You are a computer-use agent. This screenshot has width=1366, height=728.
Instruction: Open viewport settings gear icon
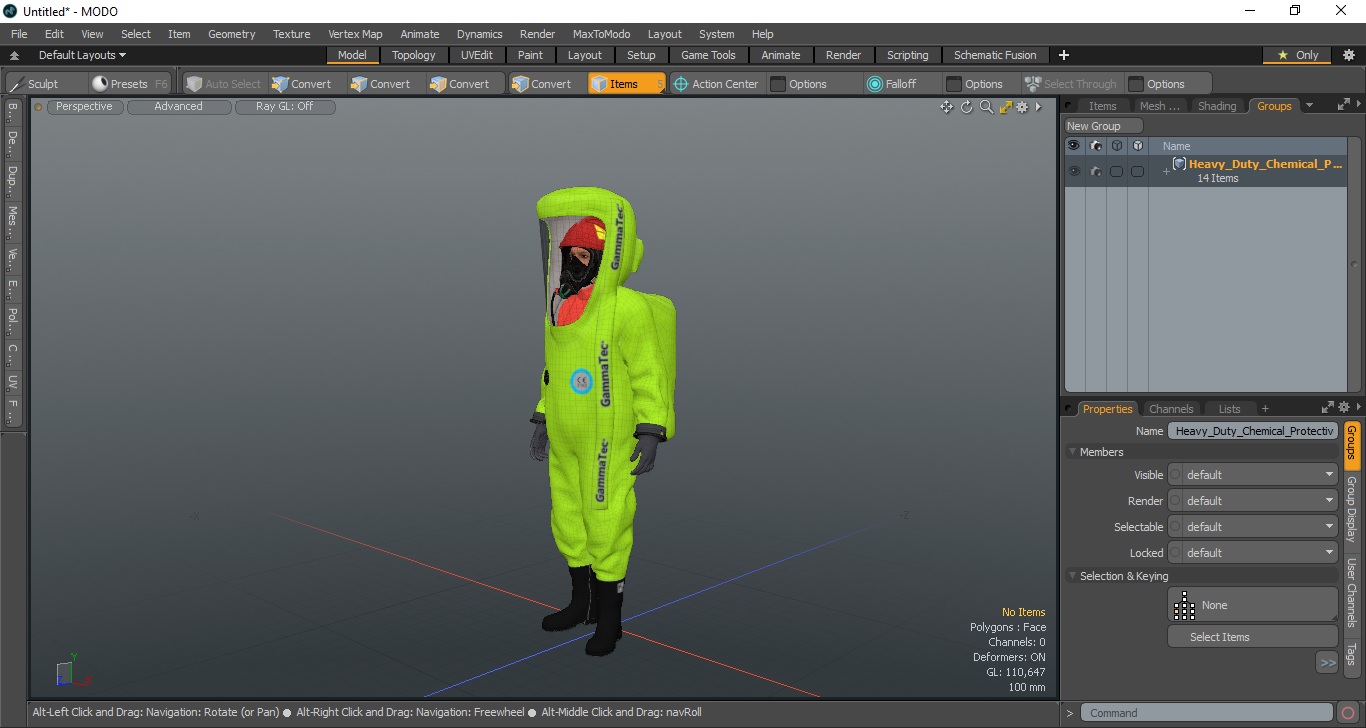[x=1022, y=107]
